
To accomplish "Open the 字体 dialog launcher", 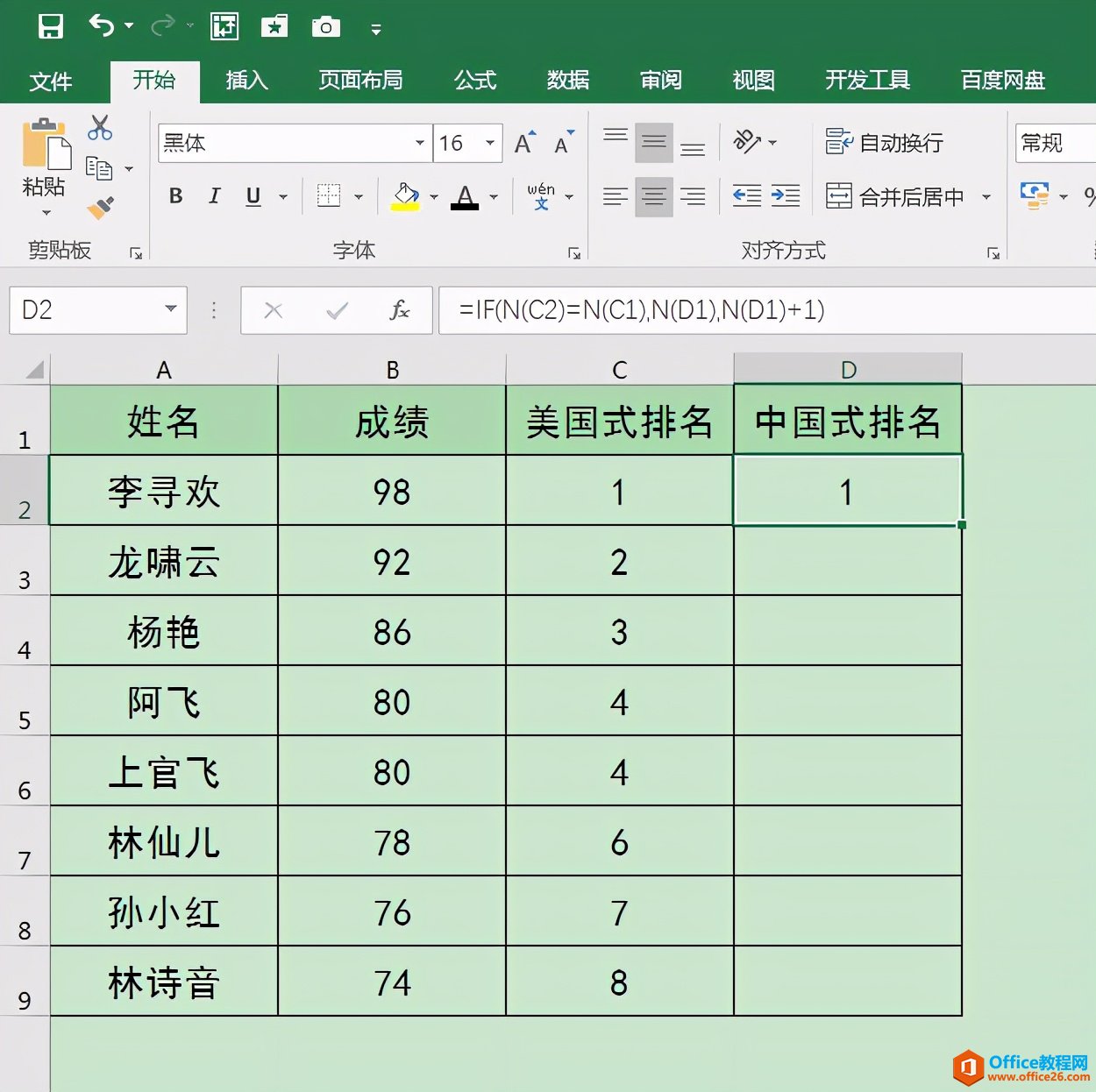I will pos(574,253).
